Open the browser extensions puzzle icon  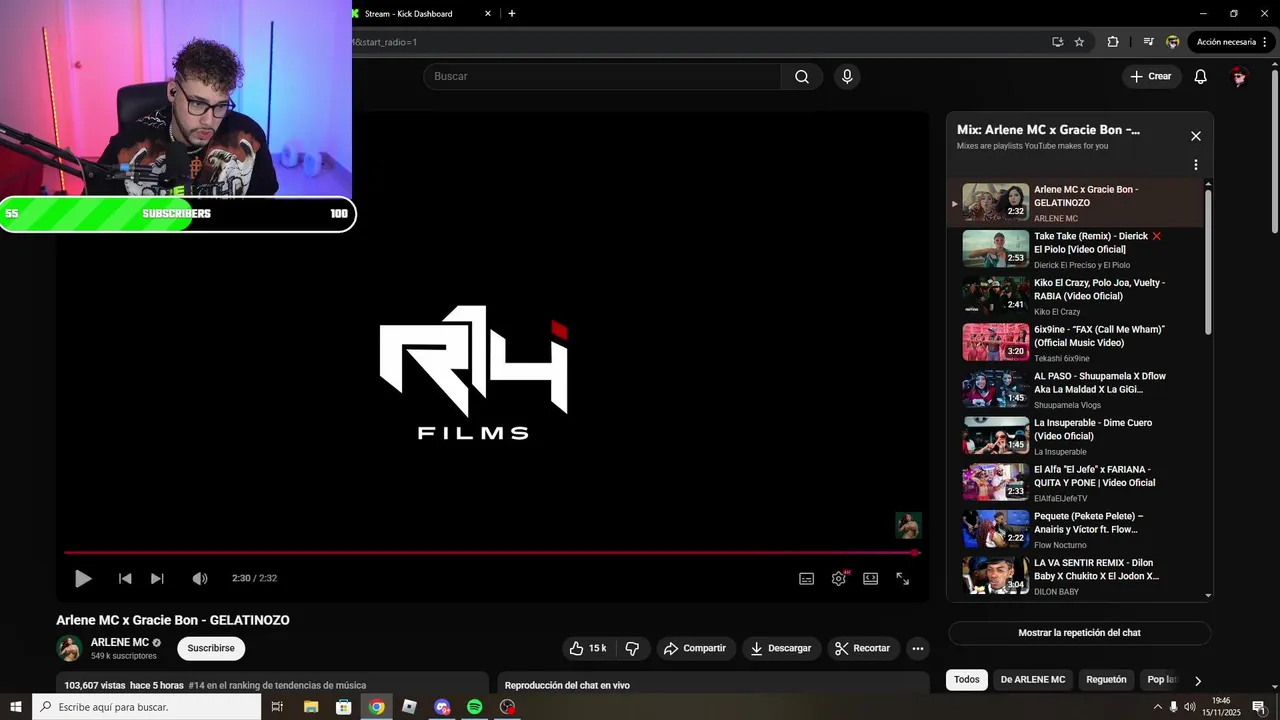(x=1113, y=42)
